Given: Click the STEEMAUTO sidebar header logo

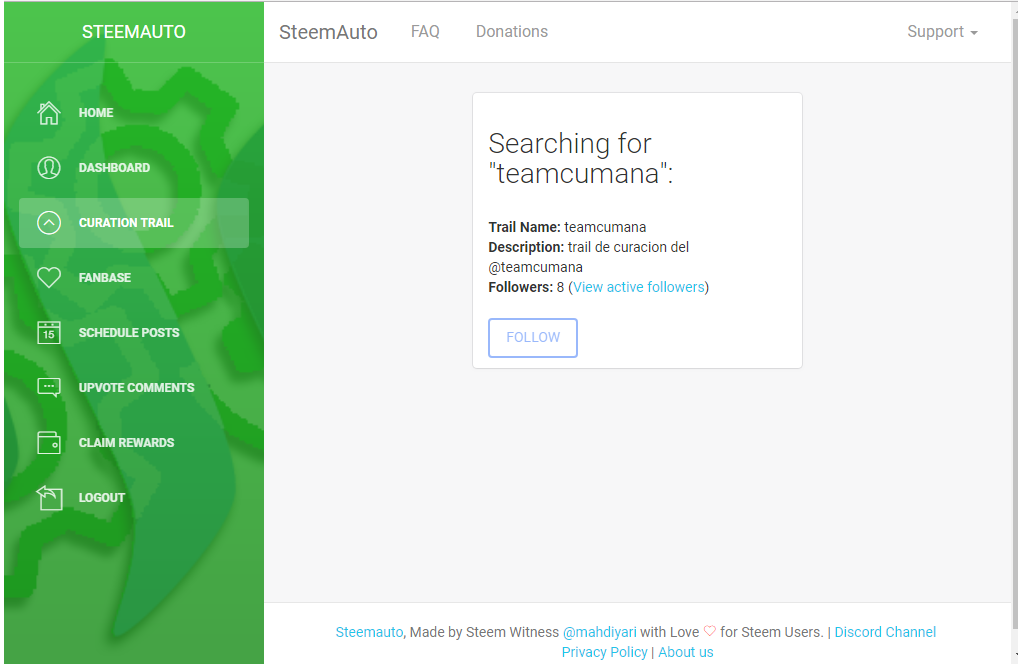Looking at the screenshot, I should (134, 32).
